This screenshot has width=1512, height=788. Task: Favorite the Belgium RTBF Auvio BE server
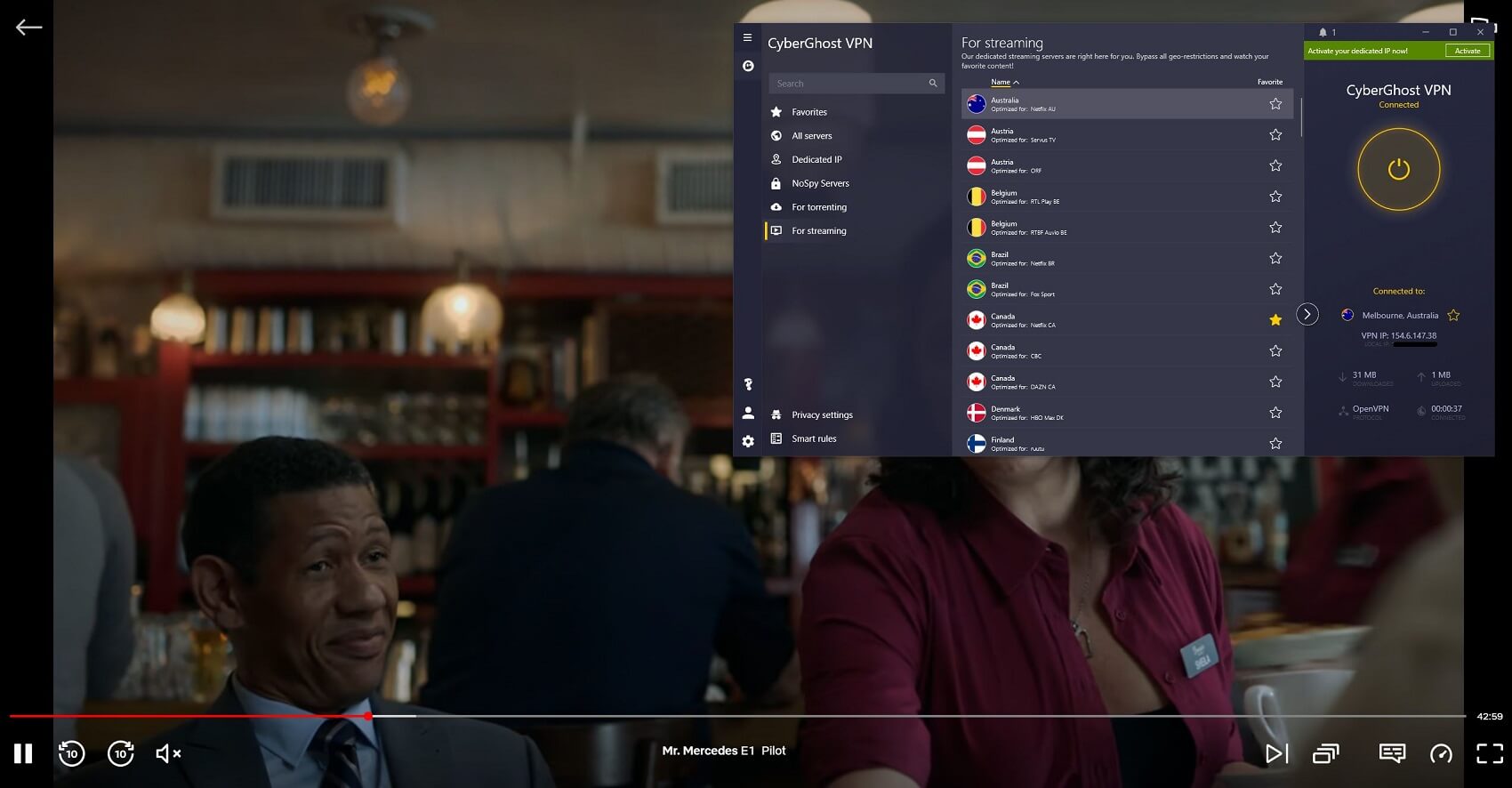1275,228
